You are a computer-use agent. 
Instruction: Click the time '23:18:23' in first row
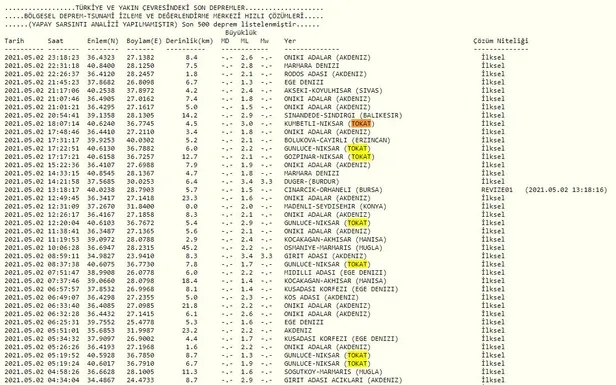pyautogui.click(x=63, y=57)
